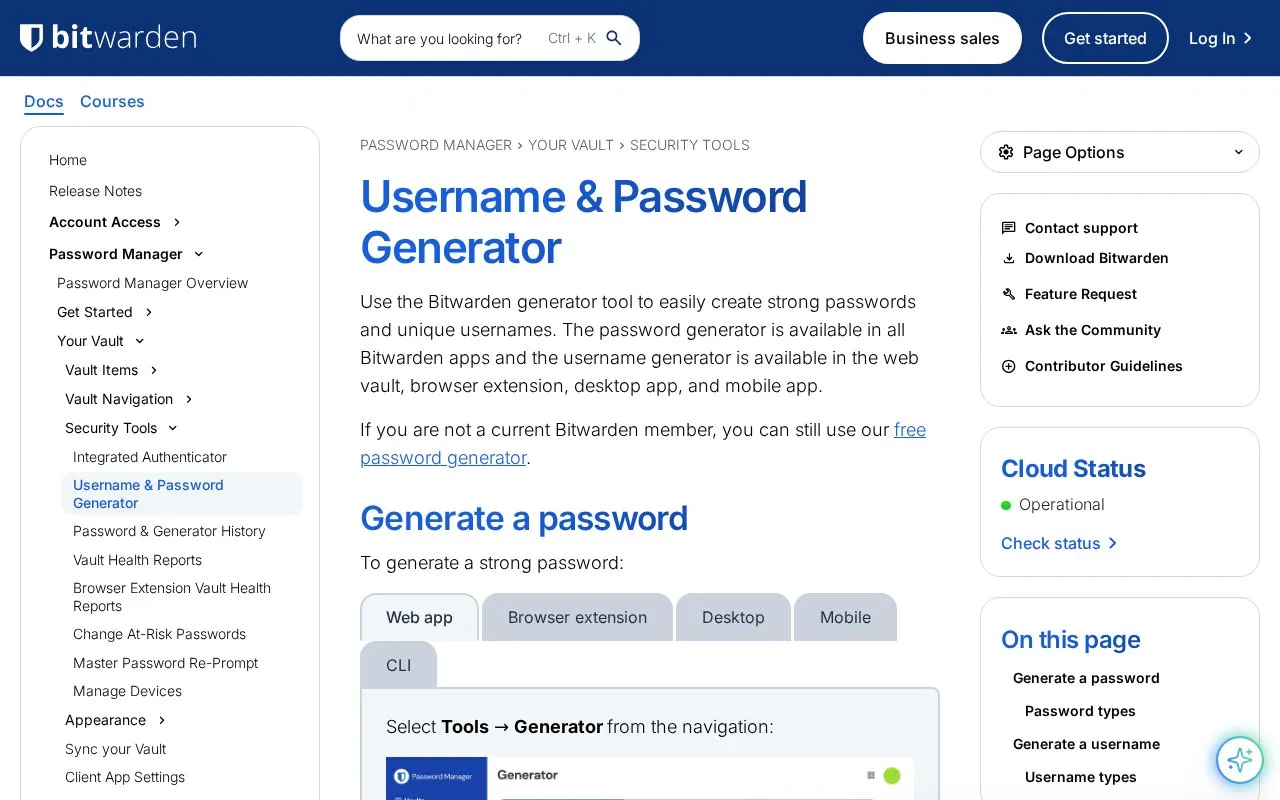This screenshot has width=1280, height=800.
Task: Open Vault Health Reports in sidebar
Action: point(137,560)
